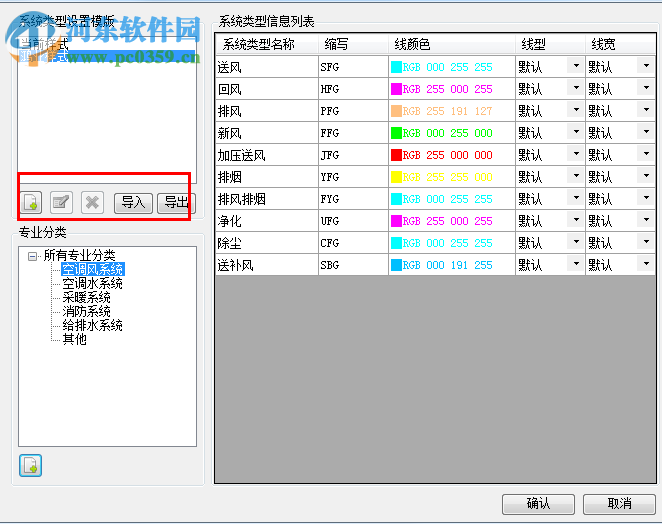Click abbreviation cell PFG
Screen dimensions: 662x524
353,111
